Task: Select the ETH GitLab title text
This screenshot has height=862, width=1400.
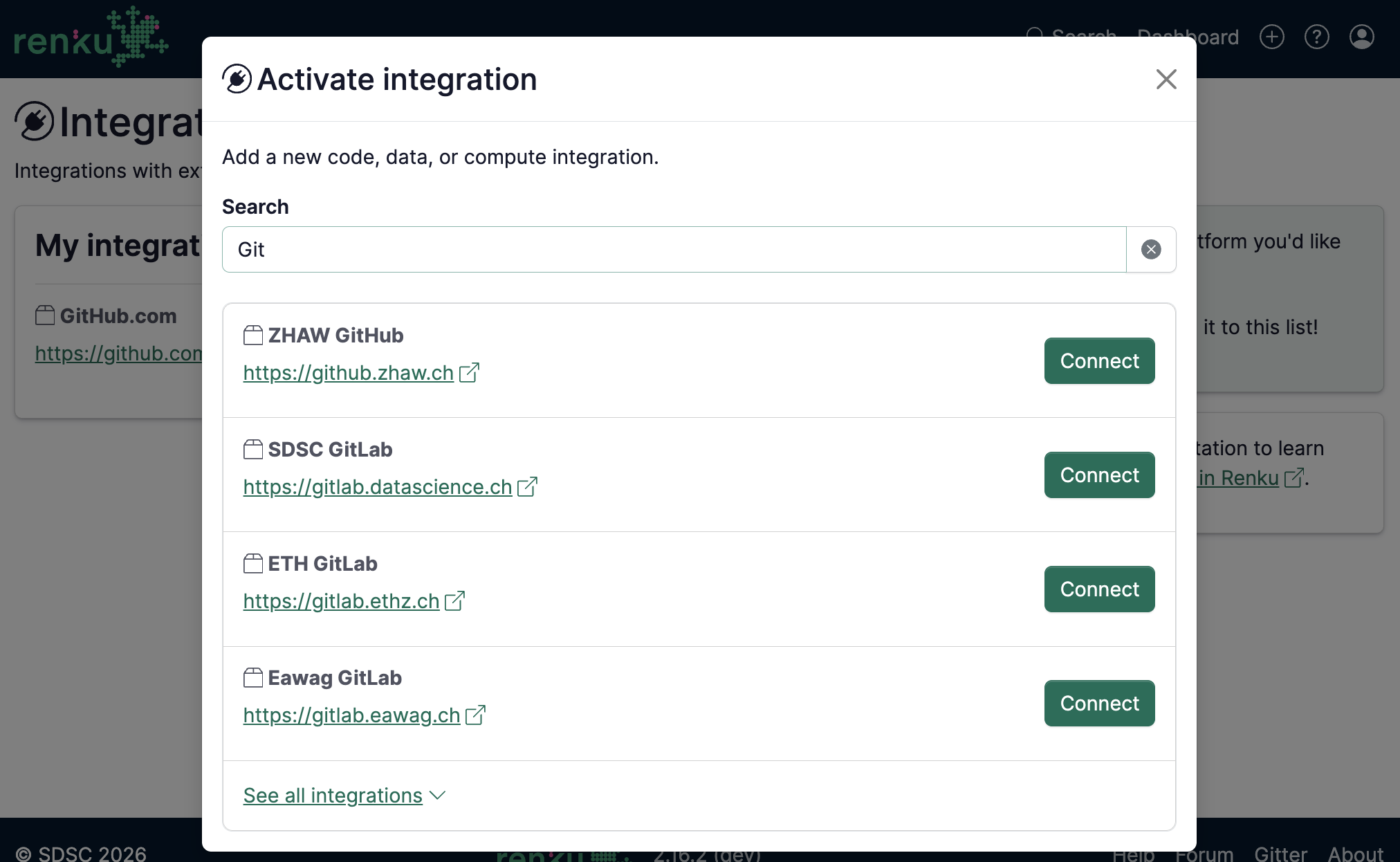Action: pyautogui.click(x=323, y=564)
